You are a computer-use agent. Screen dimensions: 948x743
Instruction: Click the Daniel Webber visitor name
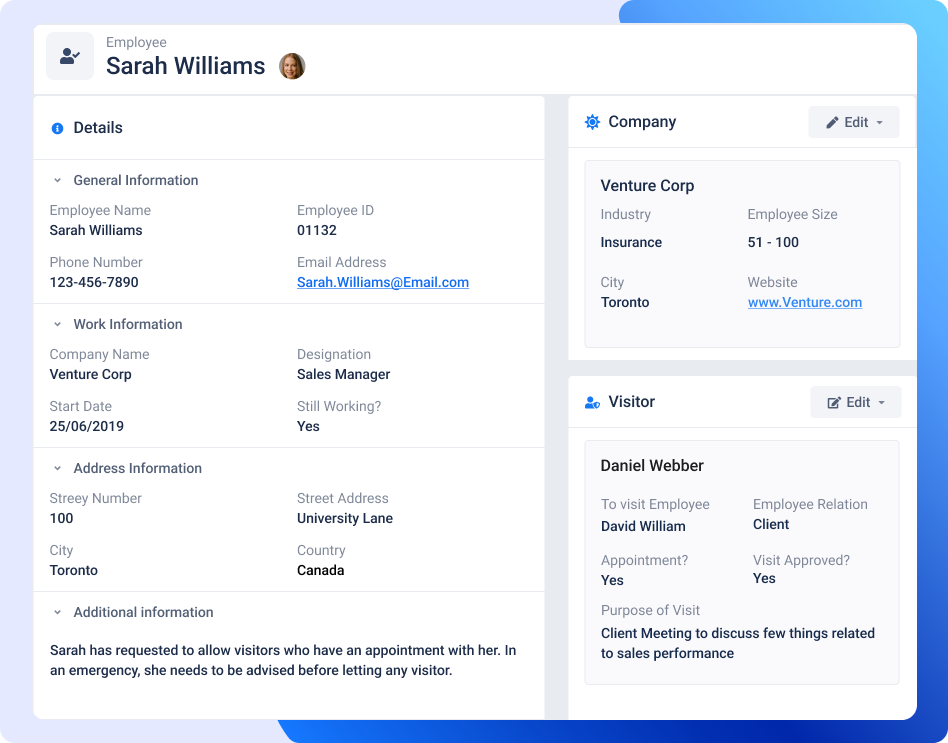point(652,466)
